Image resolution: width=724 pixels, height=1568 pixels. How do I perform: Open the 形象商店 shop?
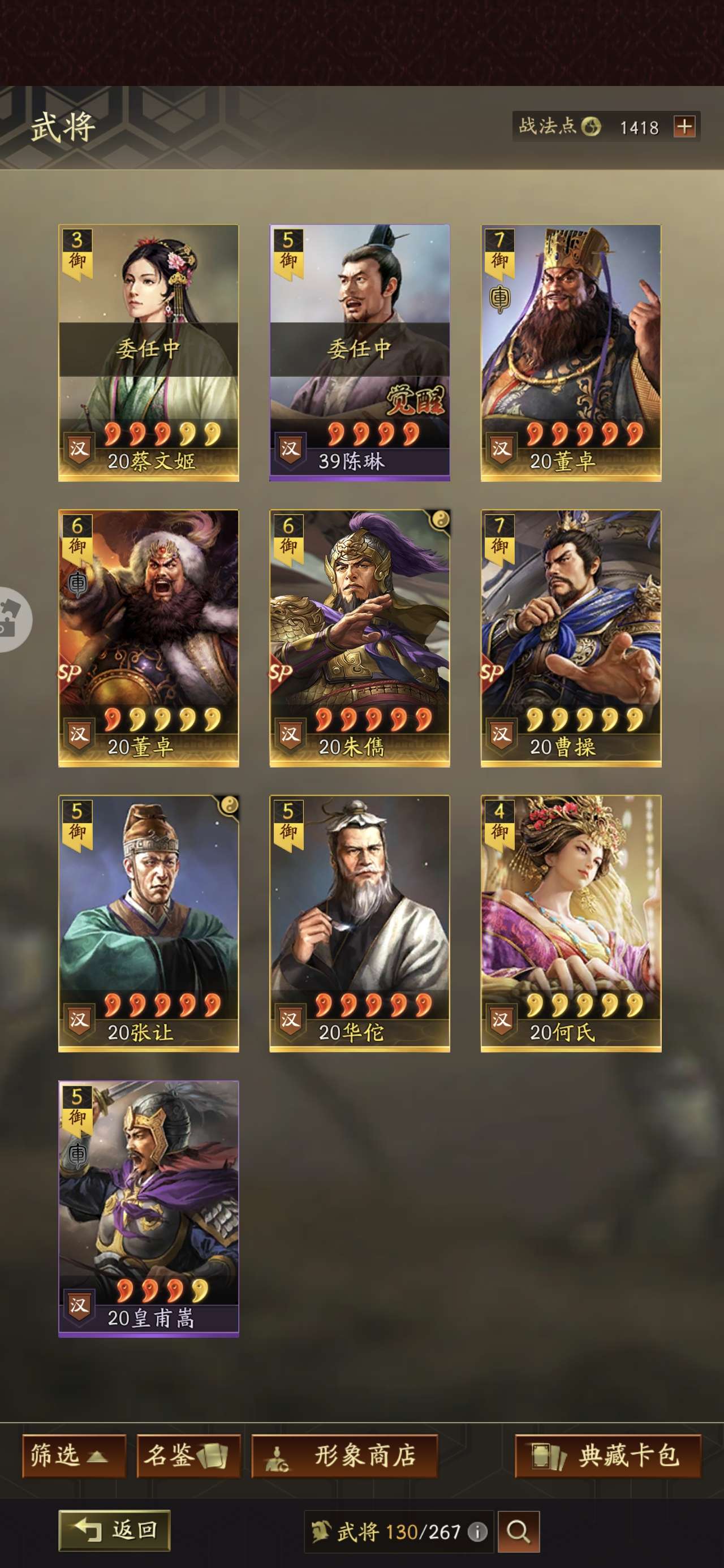point(344,1455)
